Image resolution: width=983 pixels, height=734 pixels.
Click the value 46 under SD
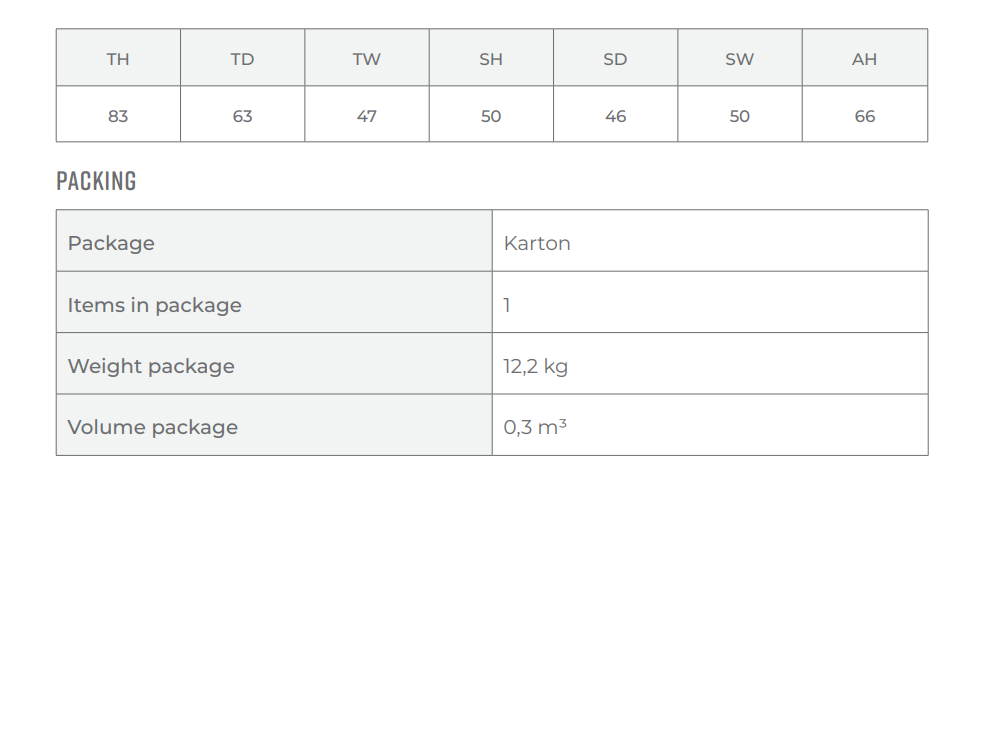click(x=616, y=116)
